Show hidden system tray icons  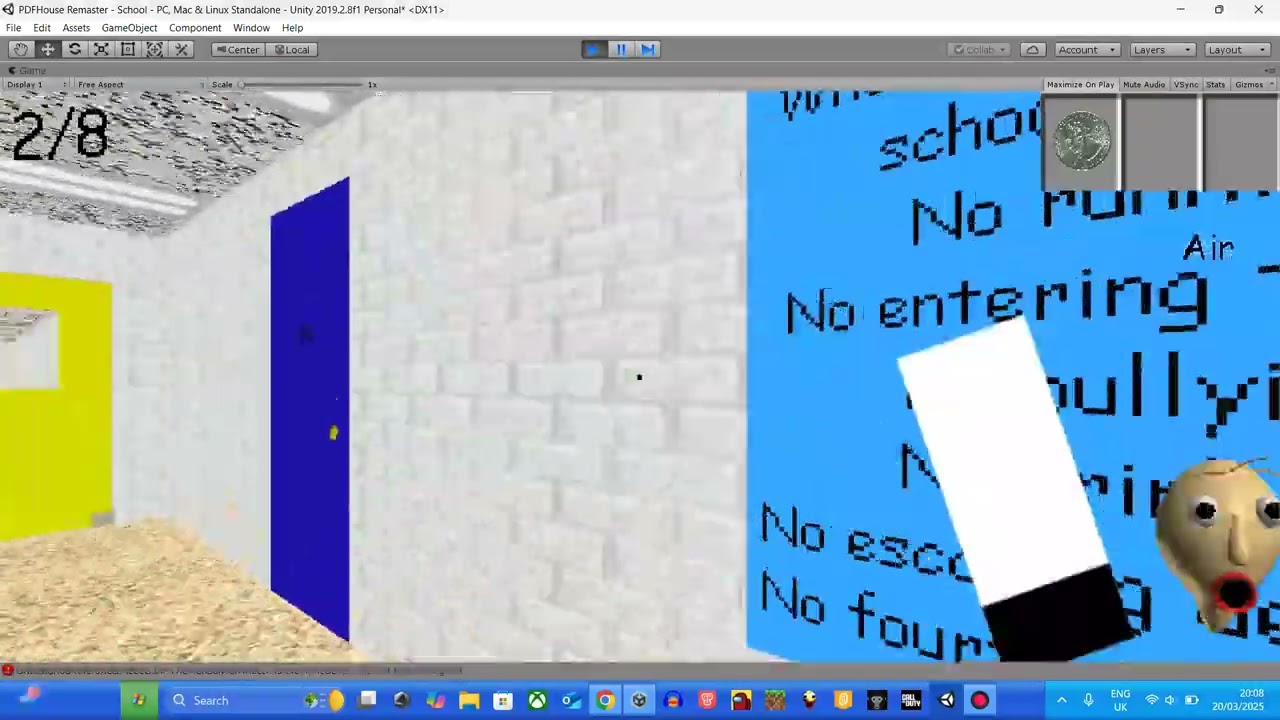point(1061,700)
